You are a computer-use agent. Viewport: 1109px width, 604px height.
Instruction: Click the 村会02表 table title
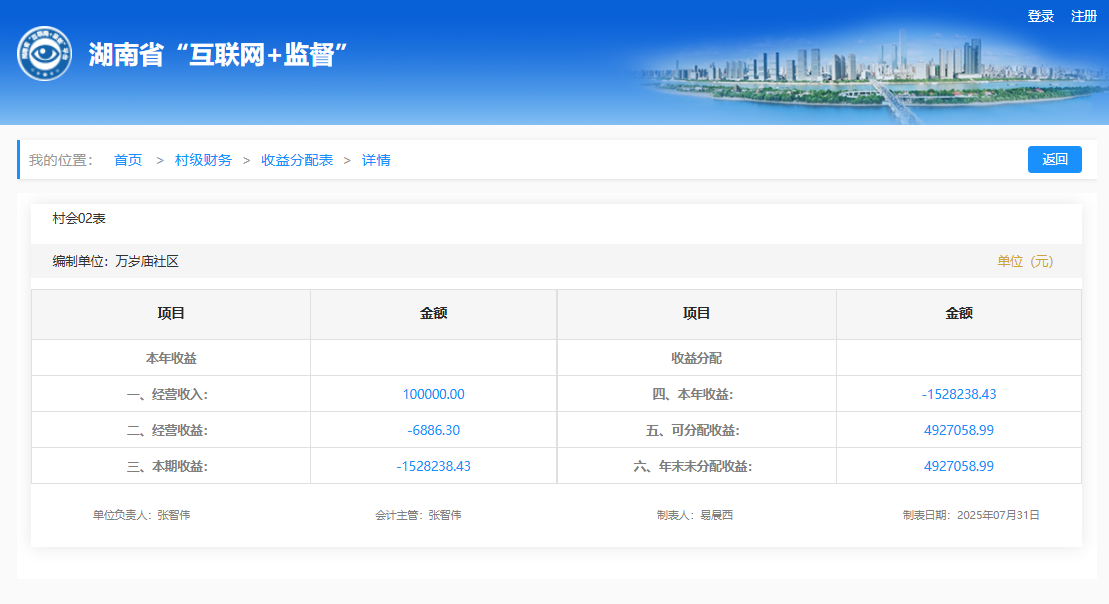tap(79, 218)
